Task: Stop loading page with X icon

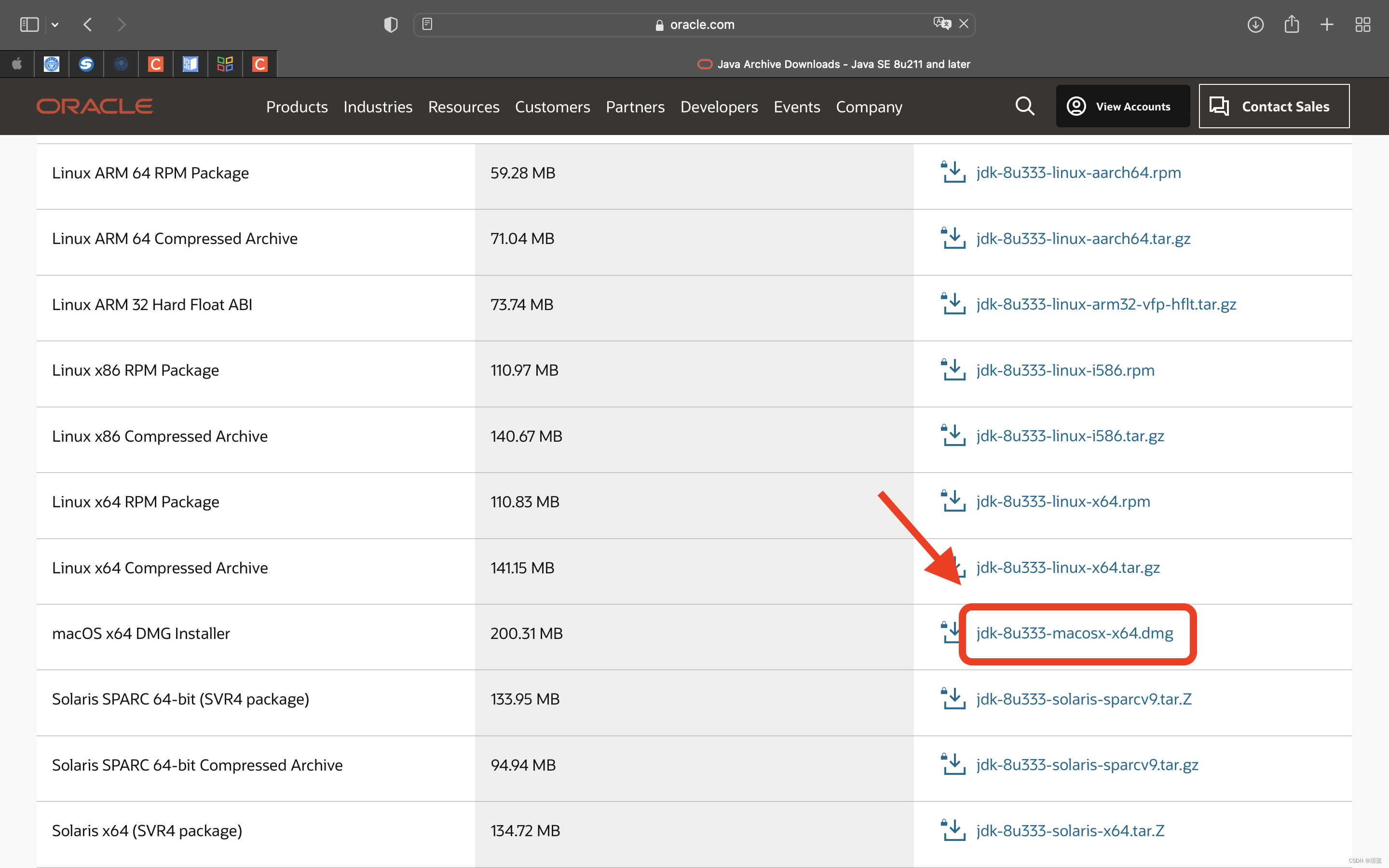Action: (964, 24)
